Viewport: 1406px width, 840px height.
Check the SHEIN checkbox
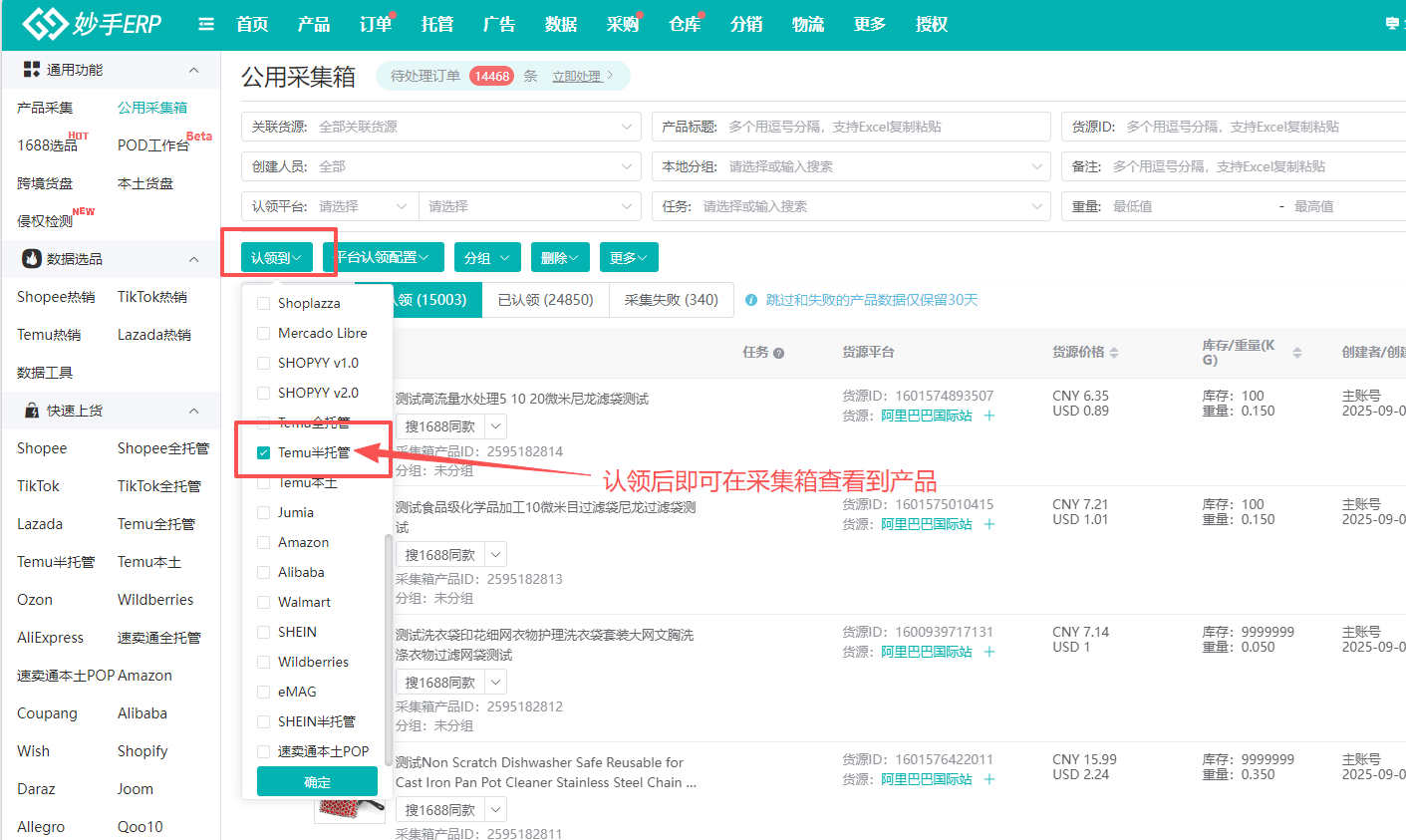[x=264, y=632]
